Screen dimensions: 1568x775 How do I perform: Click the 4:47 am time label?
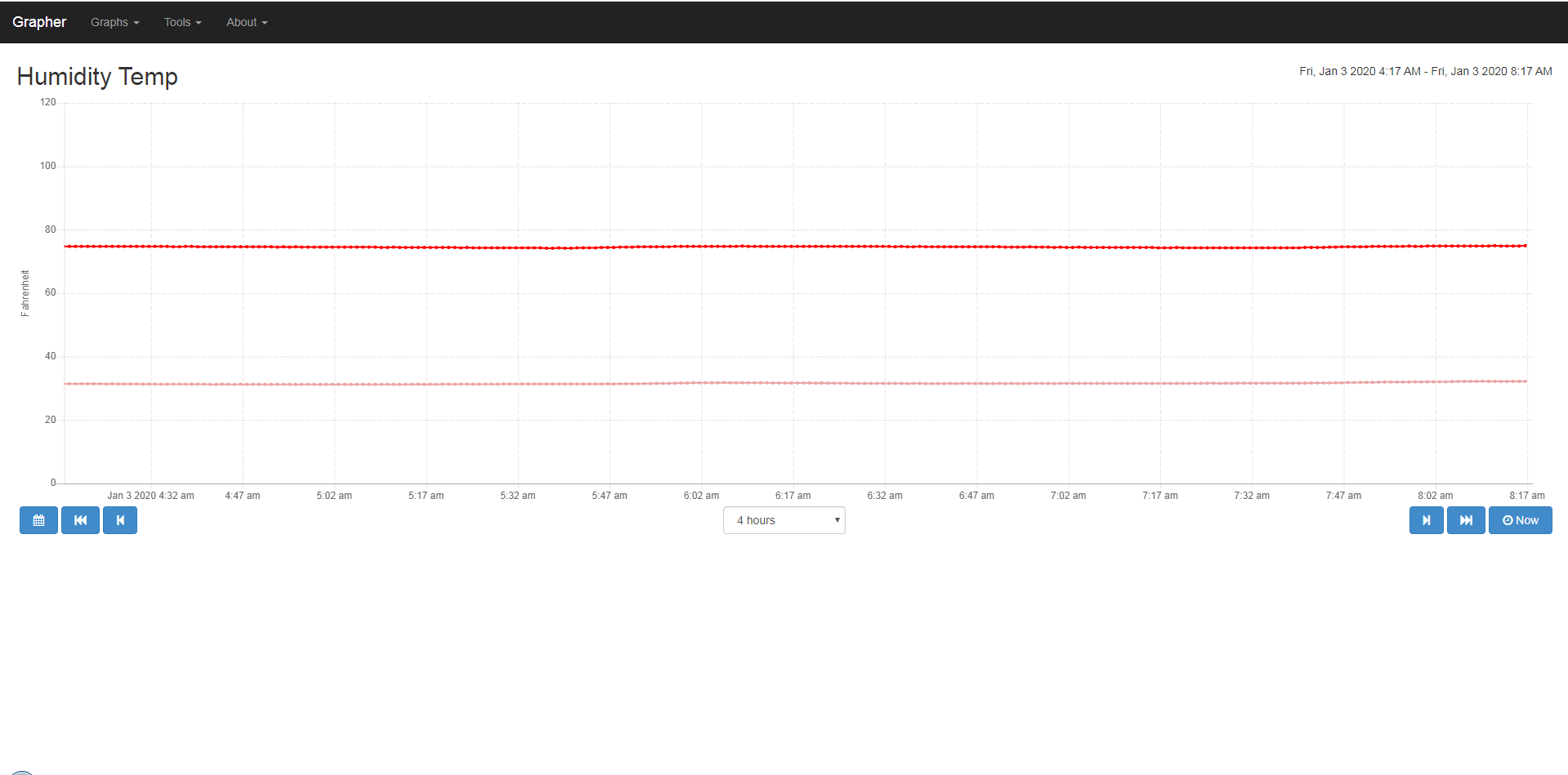tap(243, 496)
